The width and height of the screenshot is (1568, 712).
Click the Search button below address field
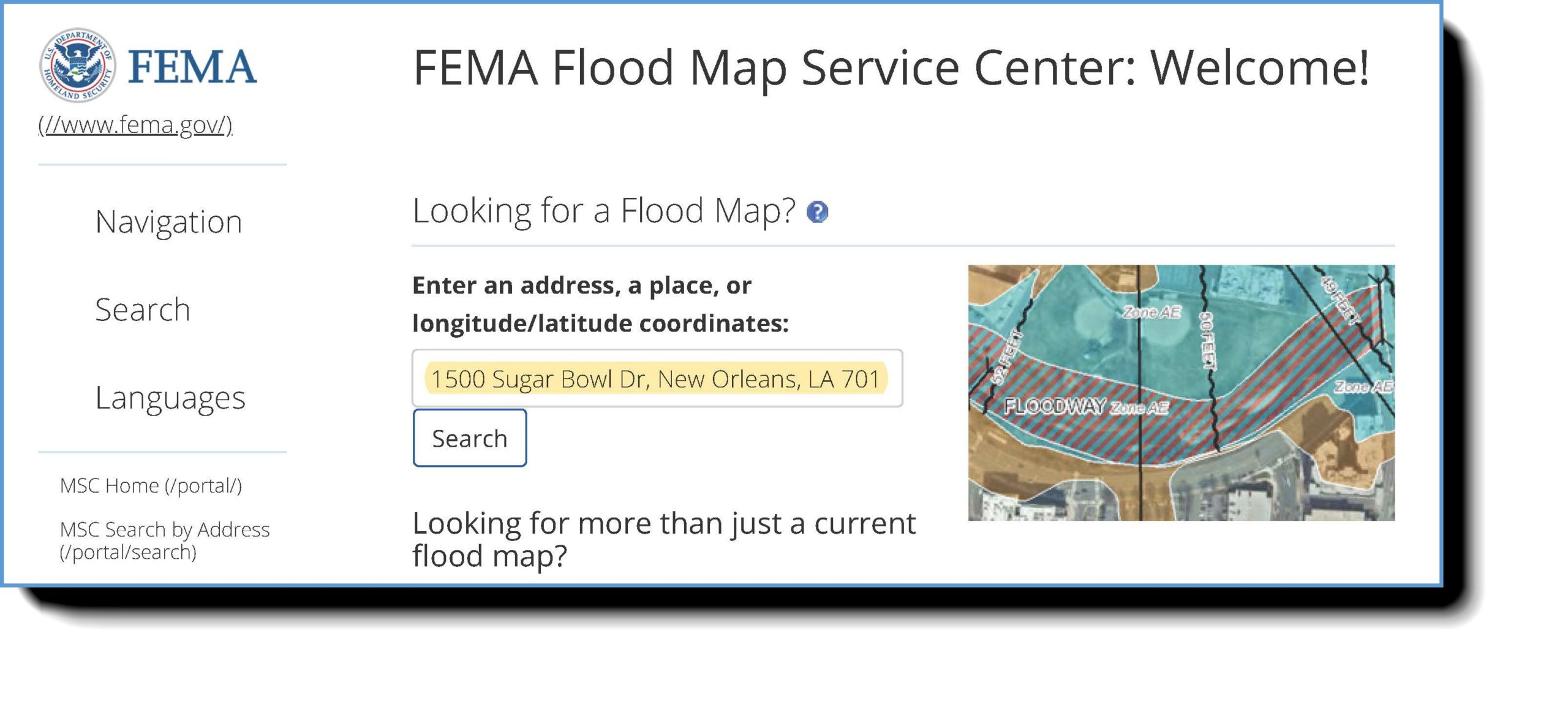(470, 438)
